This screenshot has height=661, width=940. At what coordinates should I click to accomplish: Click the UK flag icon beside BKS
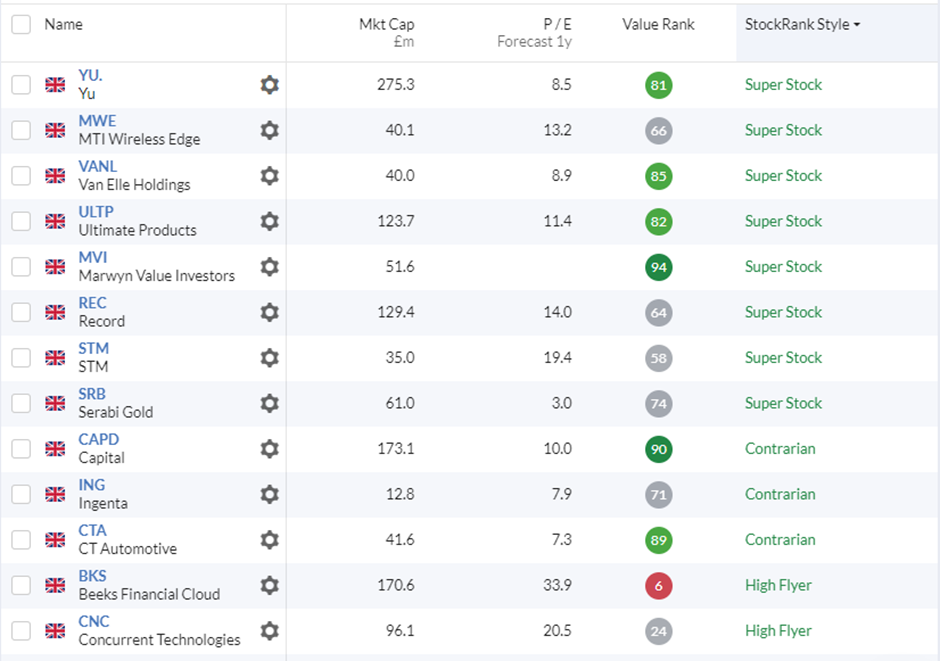55,585
